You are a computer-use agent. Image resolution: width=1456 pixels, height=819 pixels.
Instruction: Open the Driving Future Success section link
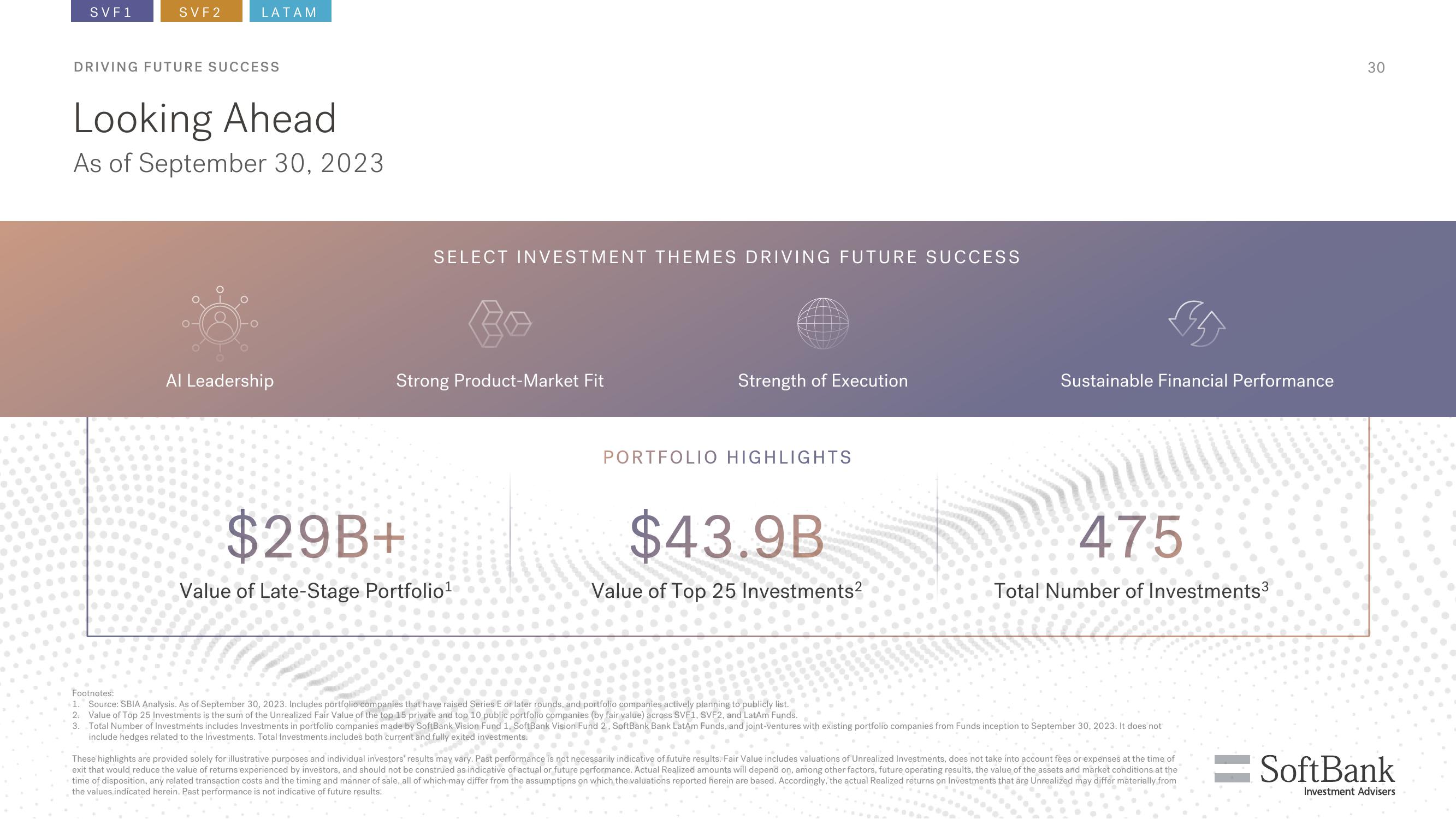[x=177, y=66]
